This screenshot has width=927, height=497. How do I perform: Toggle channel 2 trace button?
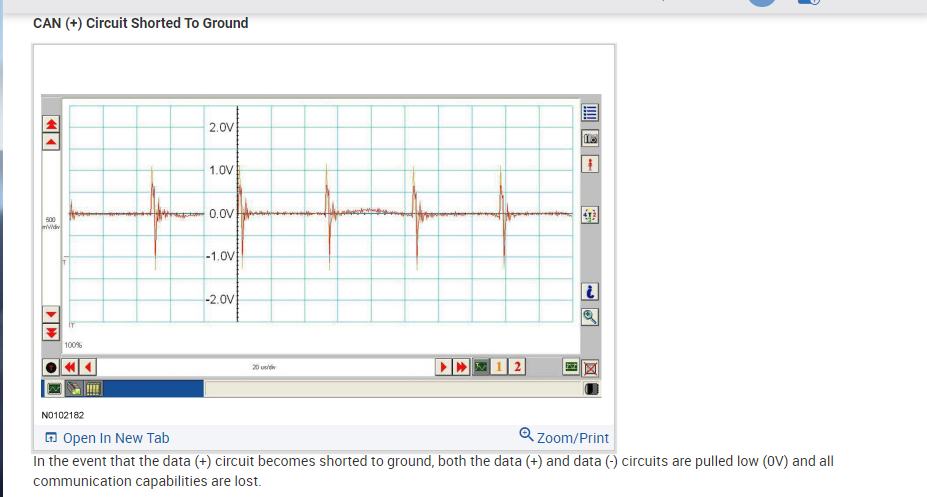click(x=517, y=367)
